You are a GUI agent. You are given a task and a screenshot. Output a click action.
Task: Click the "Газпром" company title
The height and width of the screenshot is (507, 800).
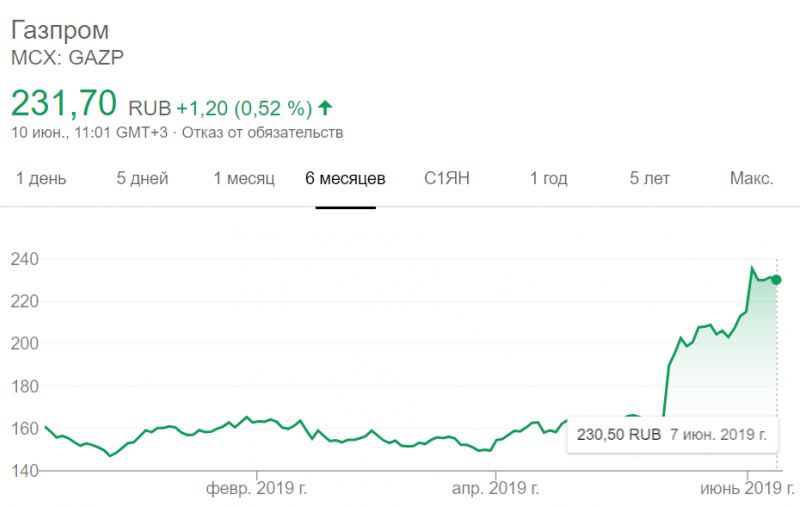pos(60,31)
